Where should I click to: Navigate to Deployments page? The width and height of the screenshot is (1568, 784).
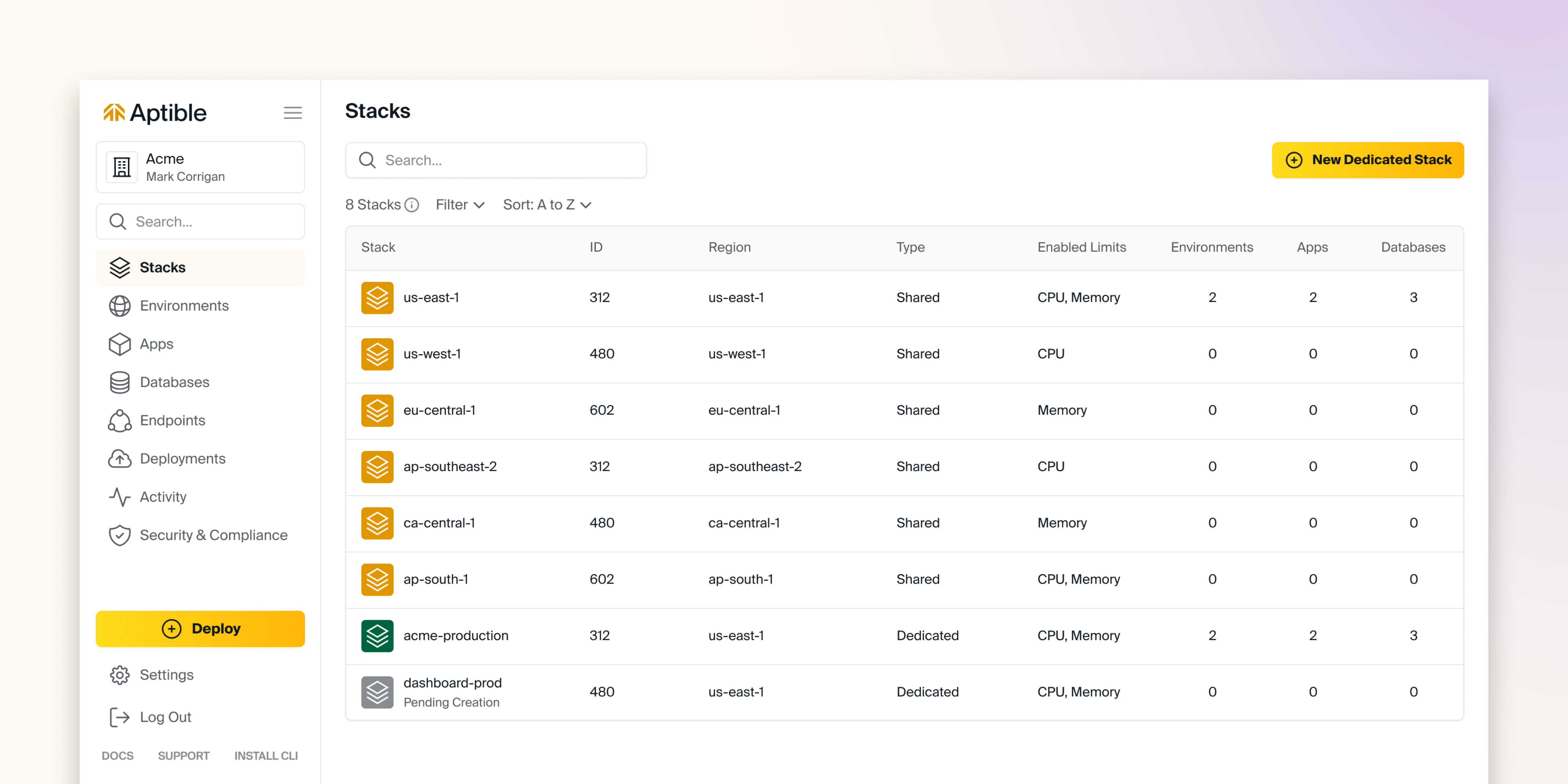(182, 458)
